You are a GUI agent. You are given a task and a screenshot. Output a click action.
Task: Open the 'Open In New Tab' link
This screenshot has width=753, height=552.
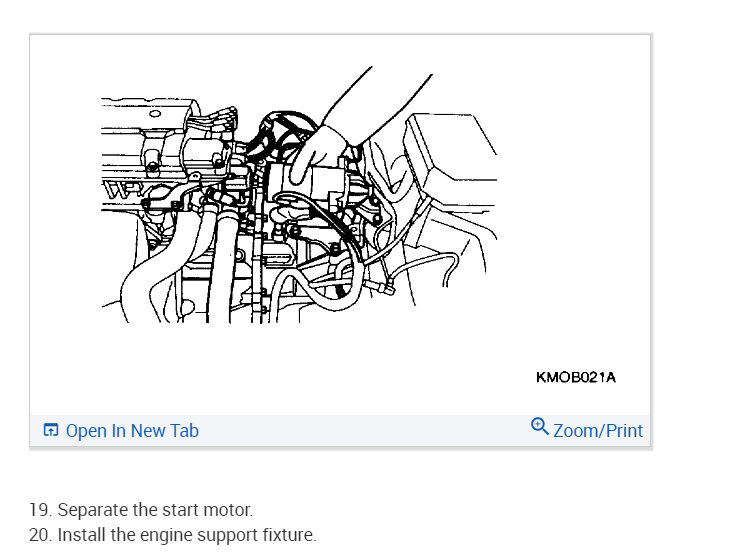(132, 431)
